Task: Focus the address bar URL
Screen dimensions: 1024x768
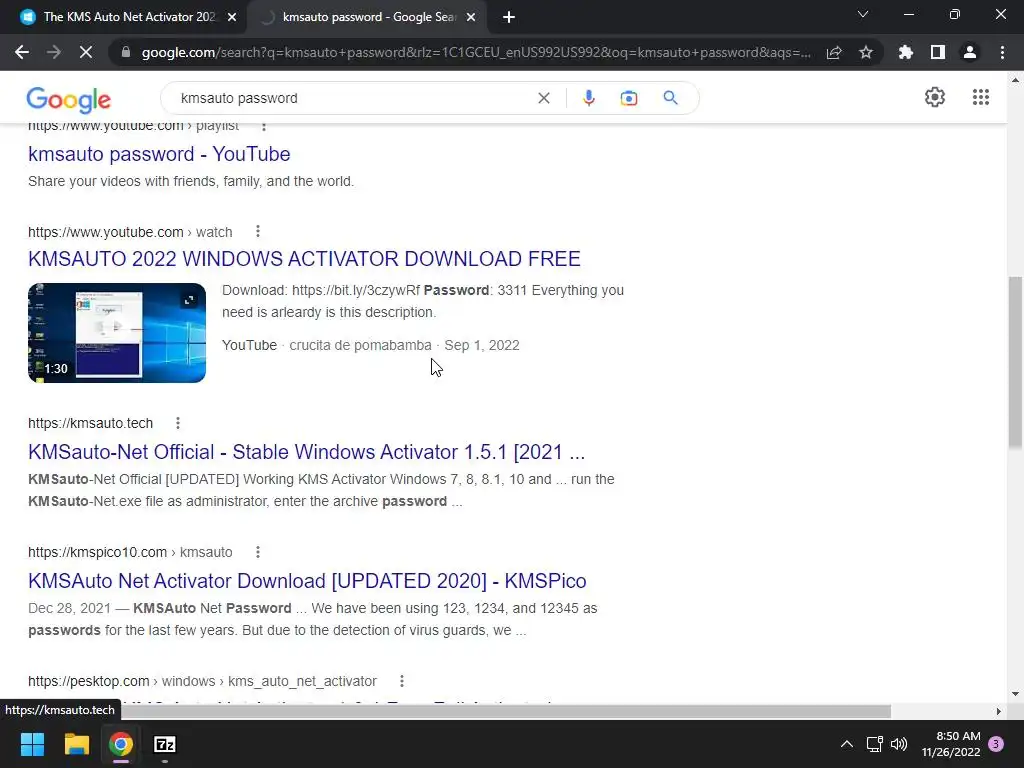Action: (x=475, y=52)
